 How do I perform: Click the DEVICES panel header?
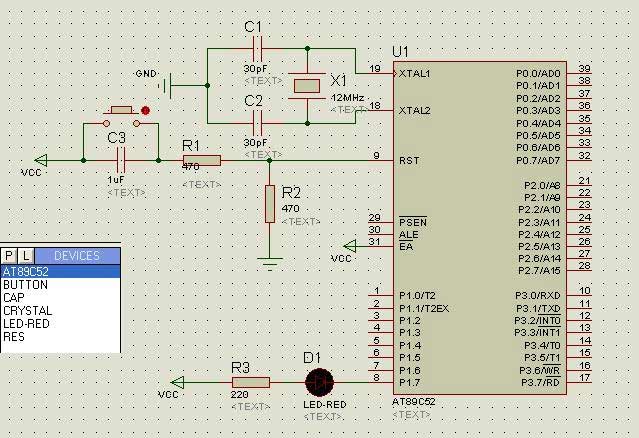tap(77, 256)
